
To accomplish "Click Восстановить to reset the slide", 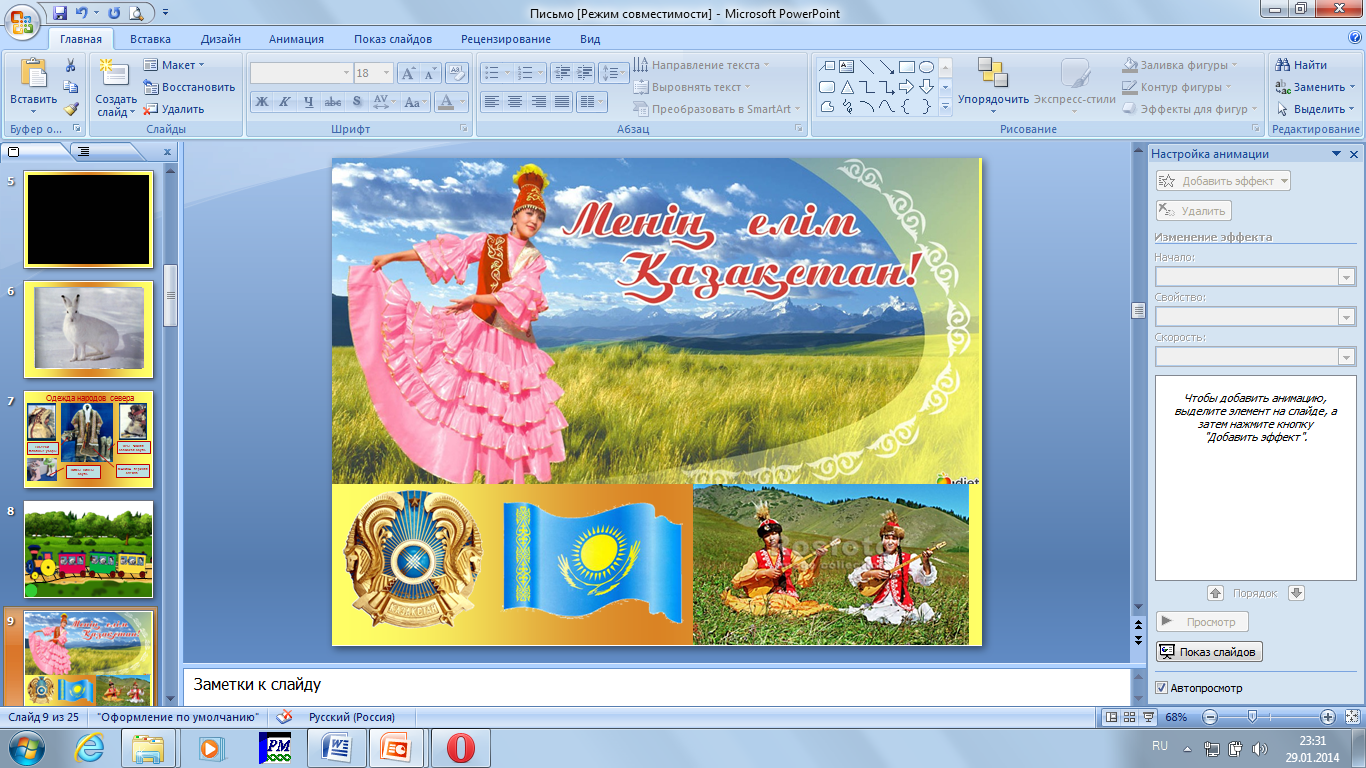I will 189,87.
